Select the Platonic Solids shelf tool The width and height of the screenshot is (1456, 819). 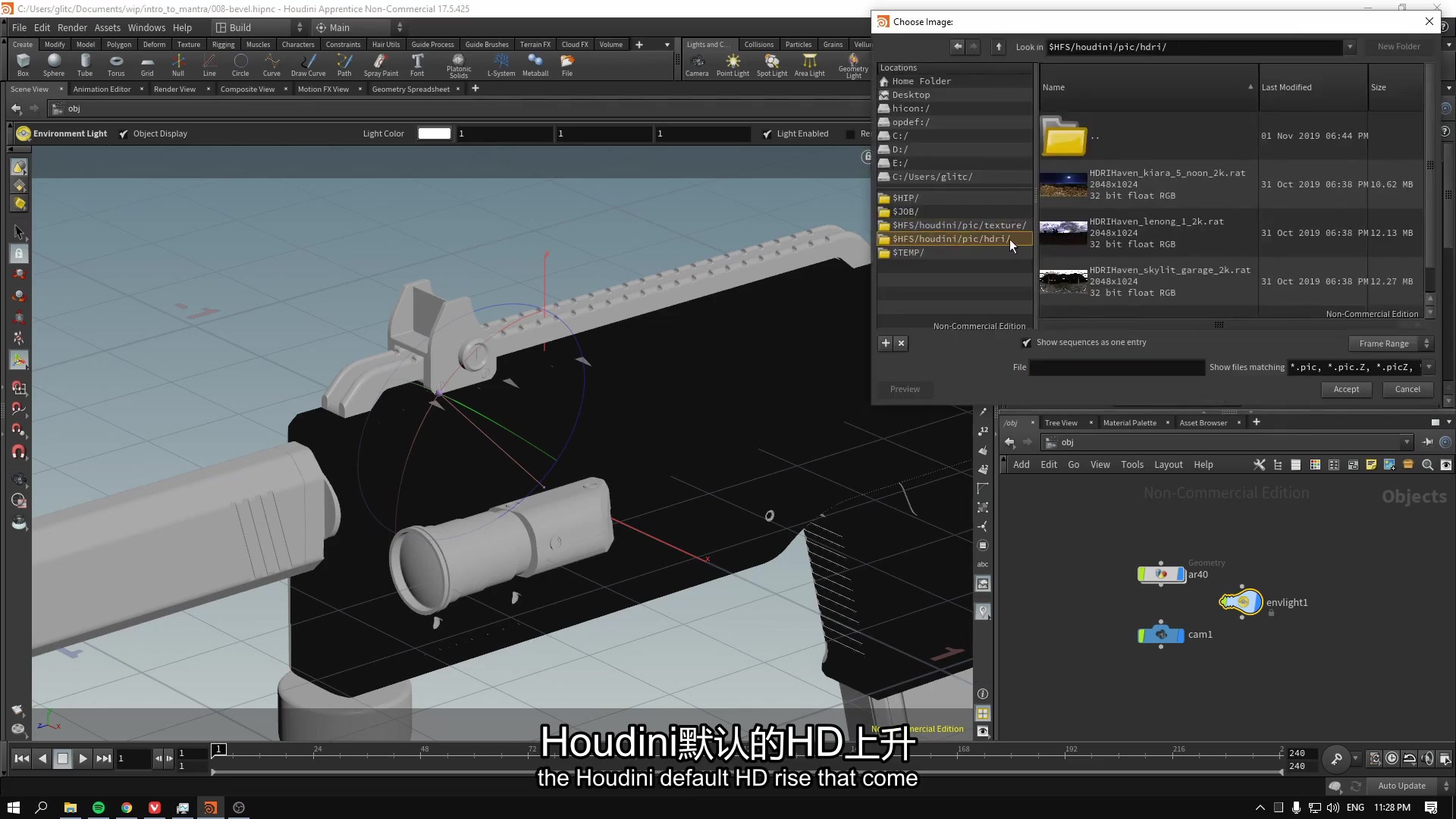pos(458,64)
